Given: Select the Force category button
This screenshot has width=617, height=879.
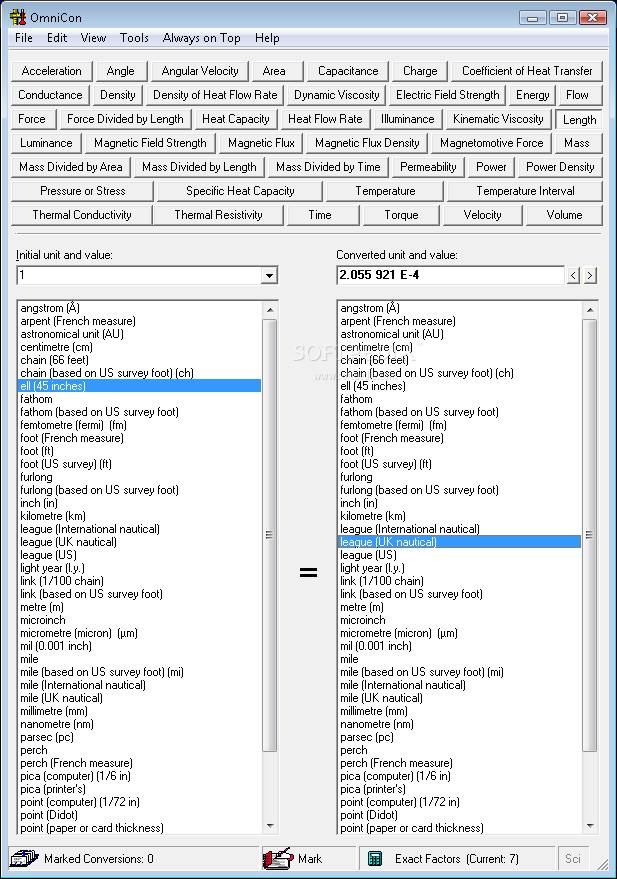Looking at the screenshot, I should tap(32, 119).
